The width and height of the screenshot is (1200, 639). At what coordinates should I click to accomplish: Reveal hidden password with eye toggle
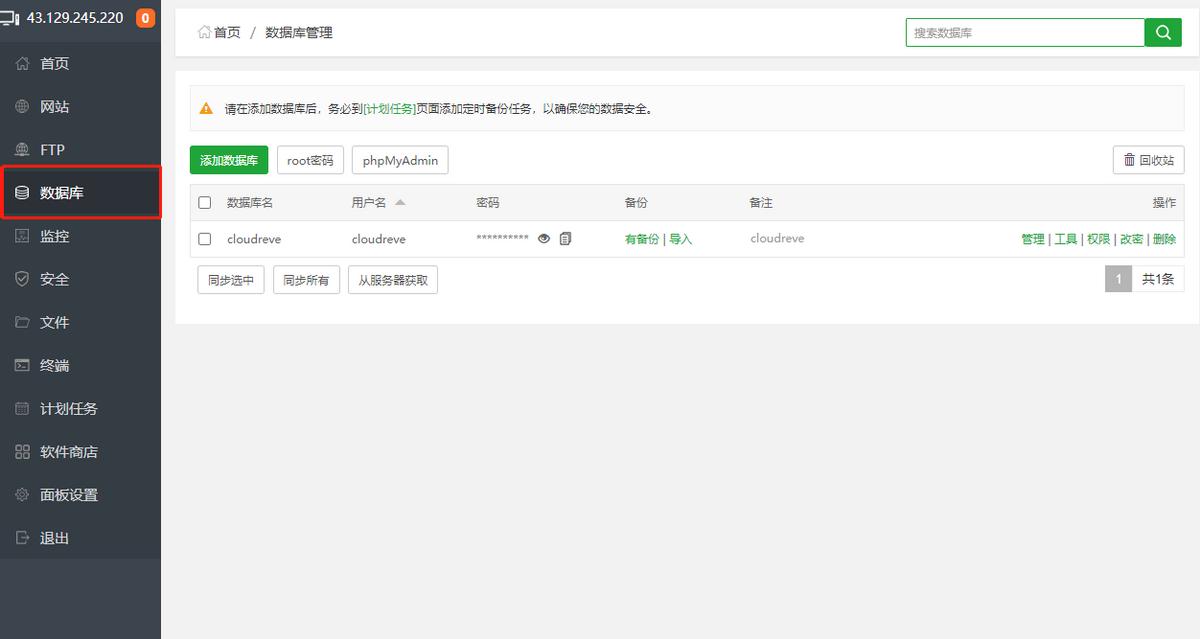[x=544, y=239]
